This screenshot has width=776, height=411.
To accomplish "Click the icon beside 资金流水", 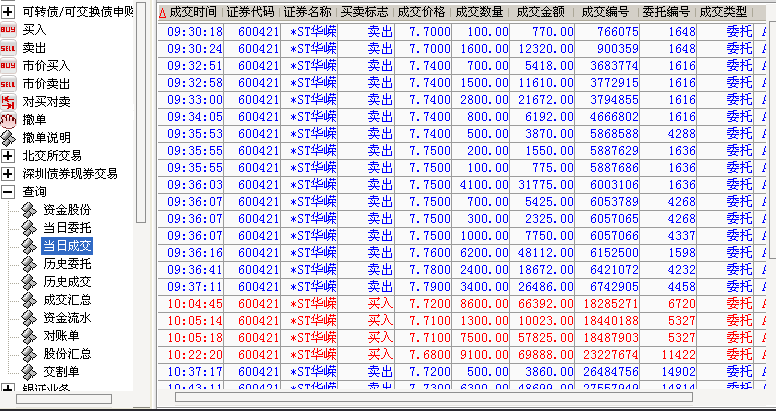I will [29, 317].
